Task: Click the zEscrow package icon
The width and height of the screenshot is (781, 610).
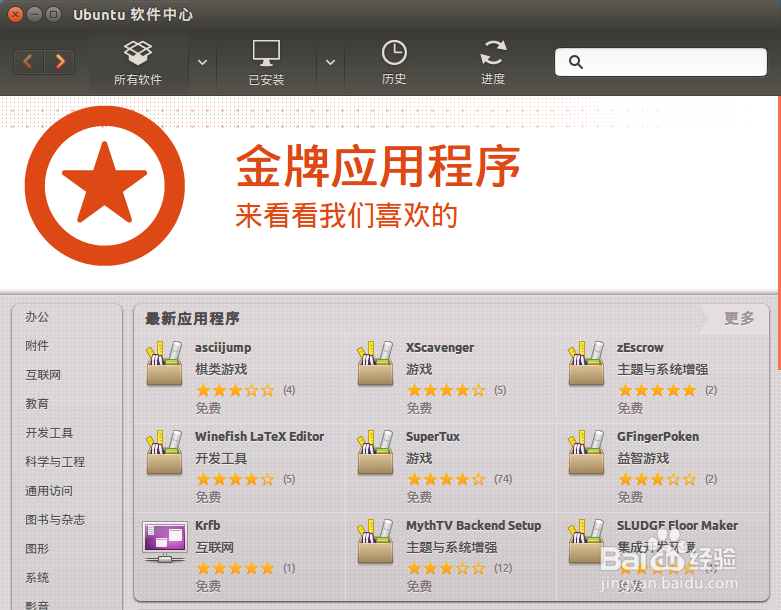Action: [586, 364]
